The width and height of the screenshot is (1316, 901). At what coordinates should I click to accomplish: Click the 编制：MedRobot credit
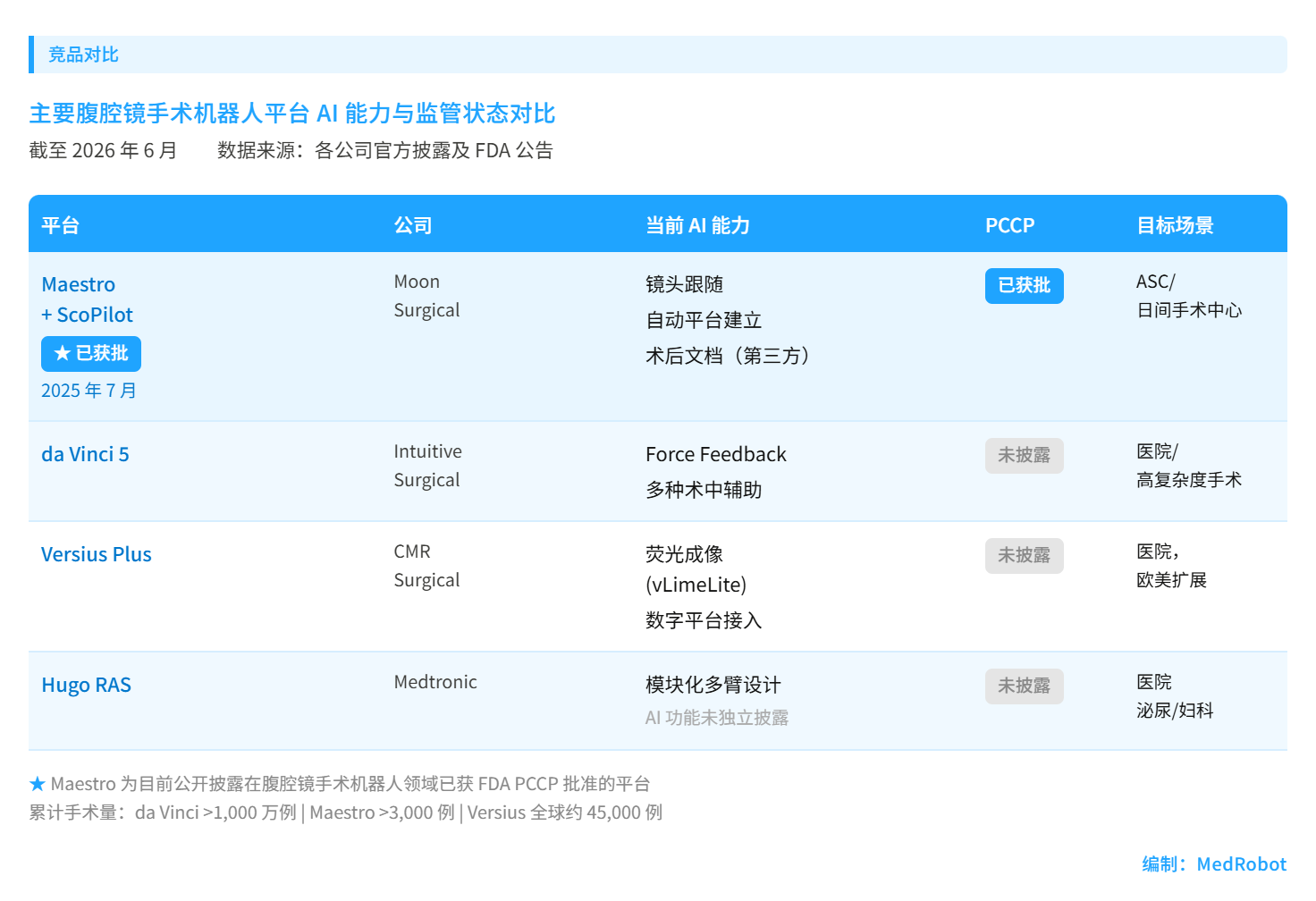point(1214,864)
